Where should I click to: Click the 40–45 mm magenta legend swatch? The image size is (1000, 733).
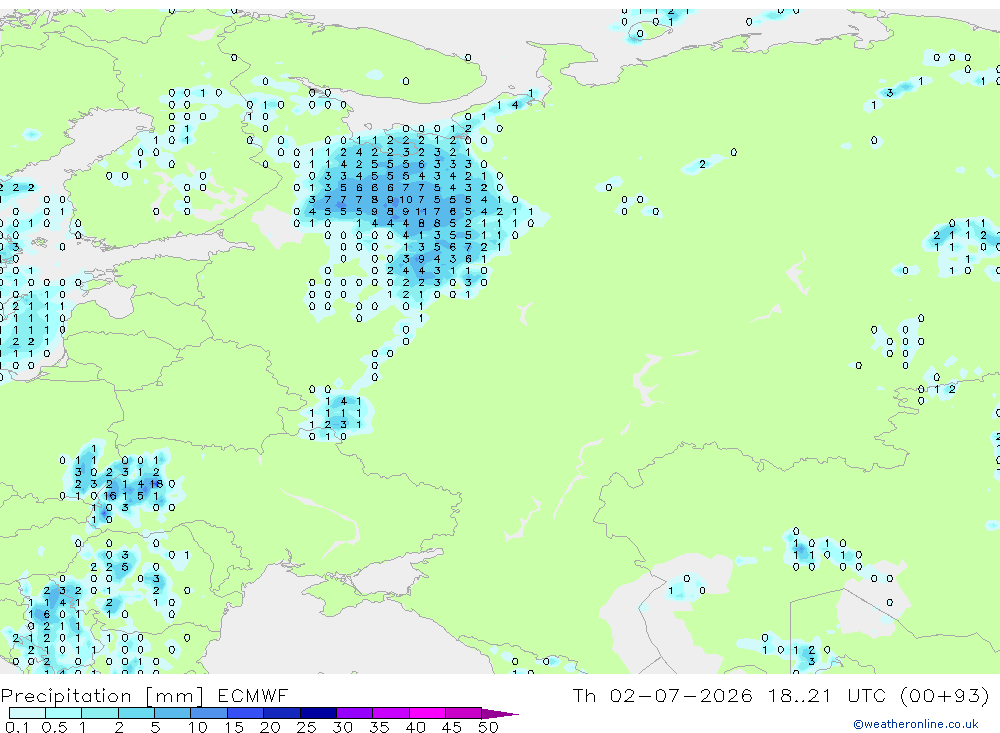427,713
